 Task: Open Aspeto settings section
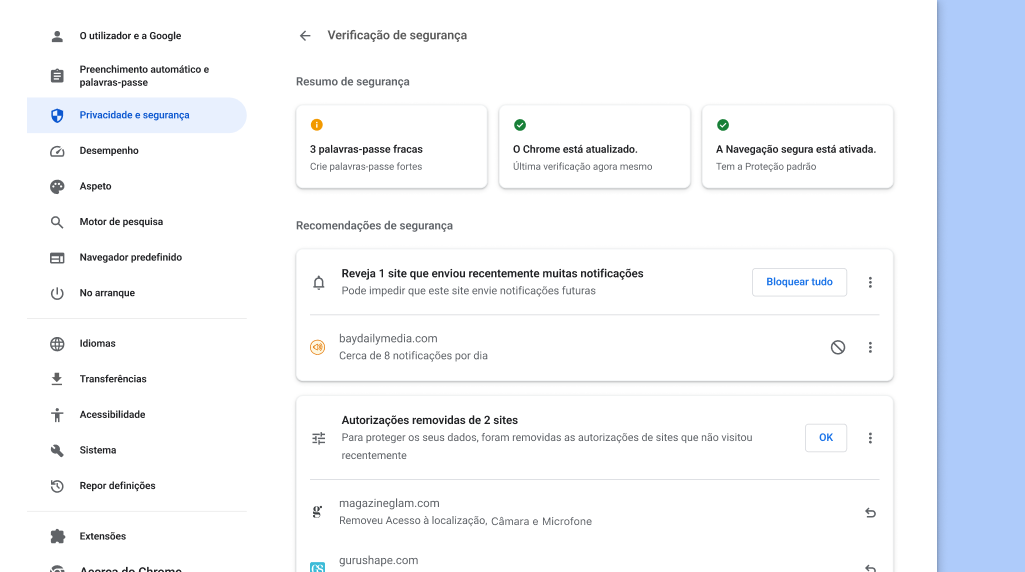[137, 187]
